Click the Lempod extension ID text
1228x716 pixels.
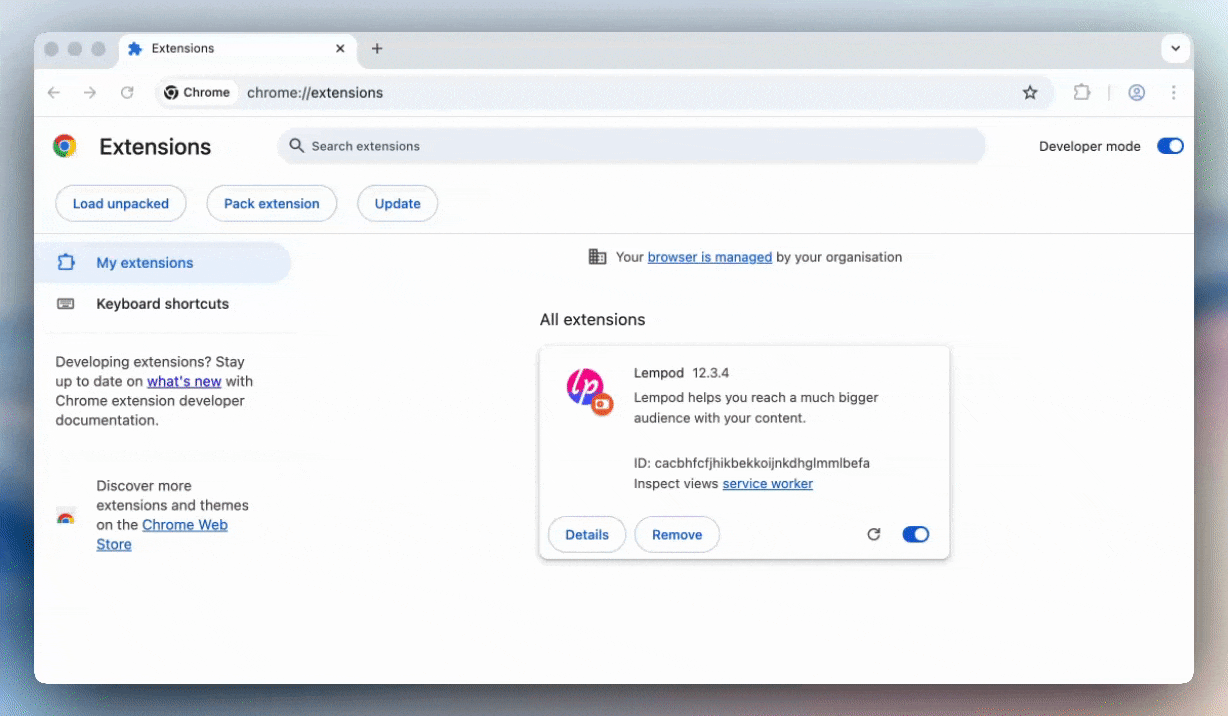(x=752, y=463)
